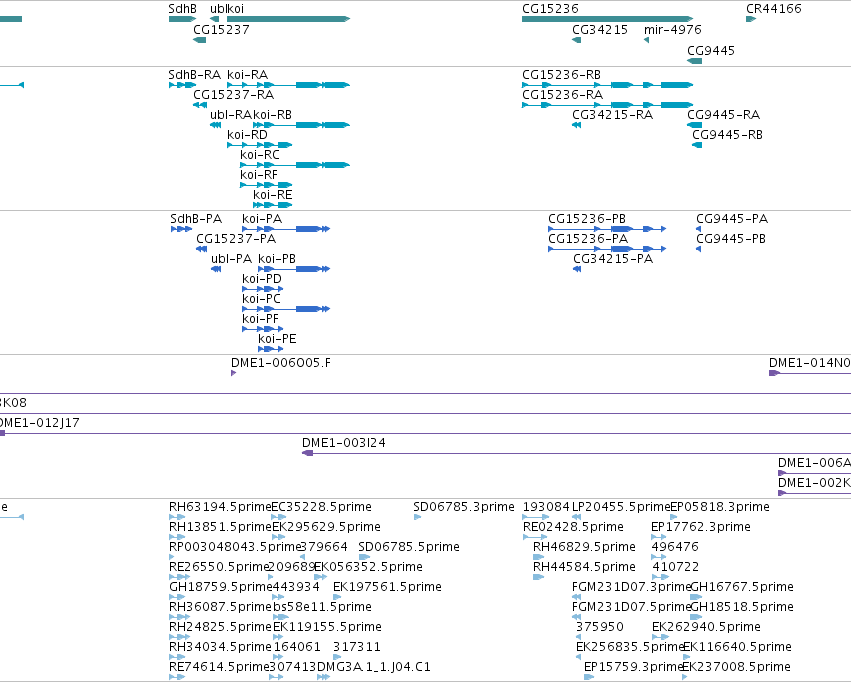The image size is (851, 682).
Task: Open the EK056352.5prime EST
Action: [321, 577]
